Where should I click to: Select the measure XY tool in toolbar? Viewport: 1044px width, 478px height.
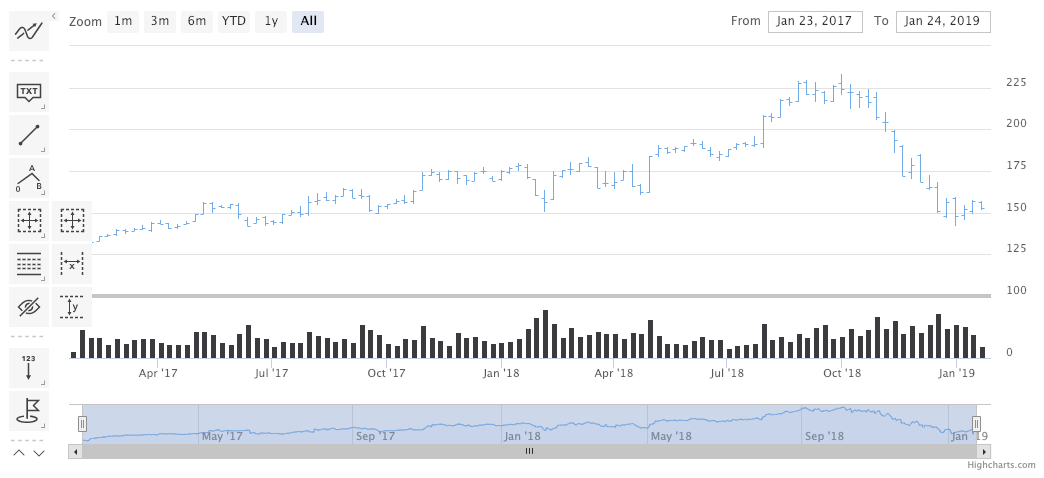tap(29, 220)
